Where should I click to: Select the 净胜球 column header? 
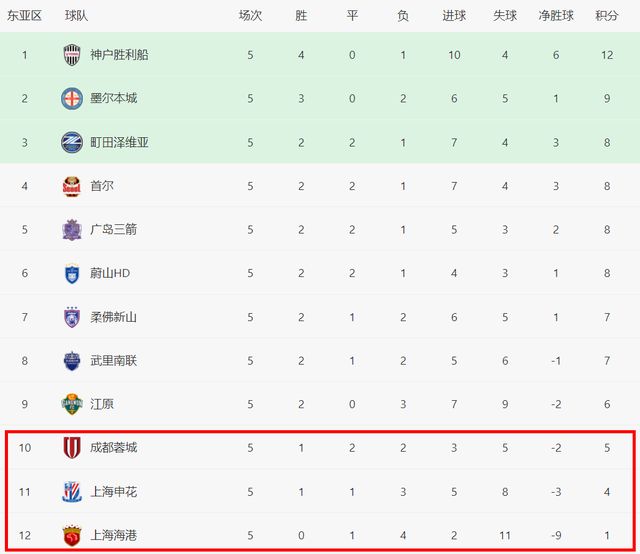coord(555,16)
